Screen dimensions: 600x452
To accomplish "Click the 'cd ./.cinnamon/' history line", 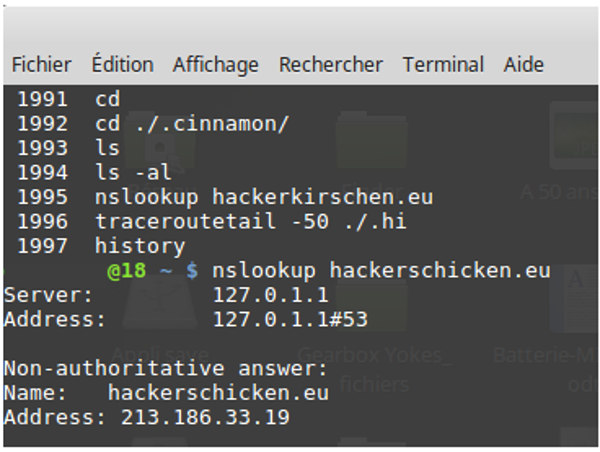I will pyautogui.click(x=153, y=124).
